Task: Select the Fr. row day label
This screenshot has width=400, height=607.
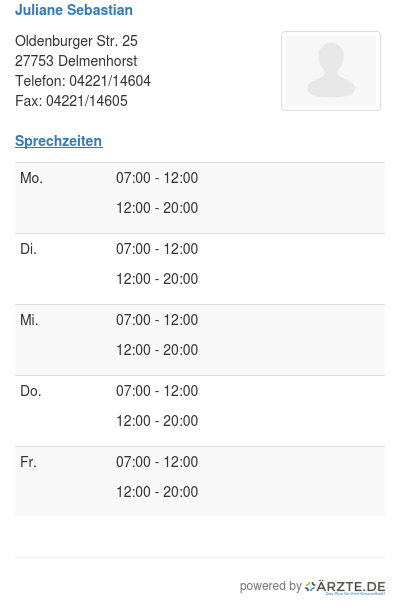Action: [28, 462]
